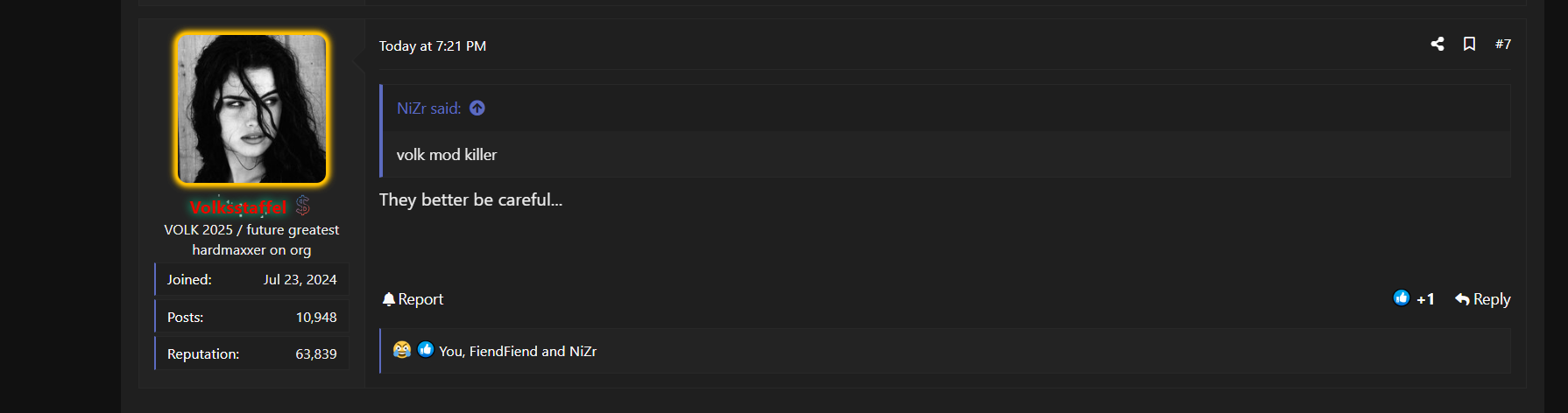
Task: View who reacted: You, FiendFiend and NiZr
Action: [x=518, y=352]
